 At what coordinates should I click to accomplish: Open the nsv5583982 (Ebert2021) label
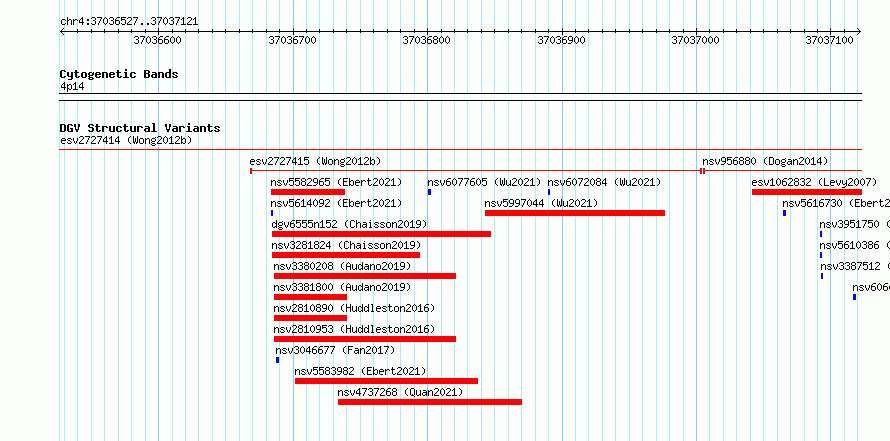tap(360, 371)
